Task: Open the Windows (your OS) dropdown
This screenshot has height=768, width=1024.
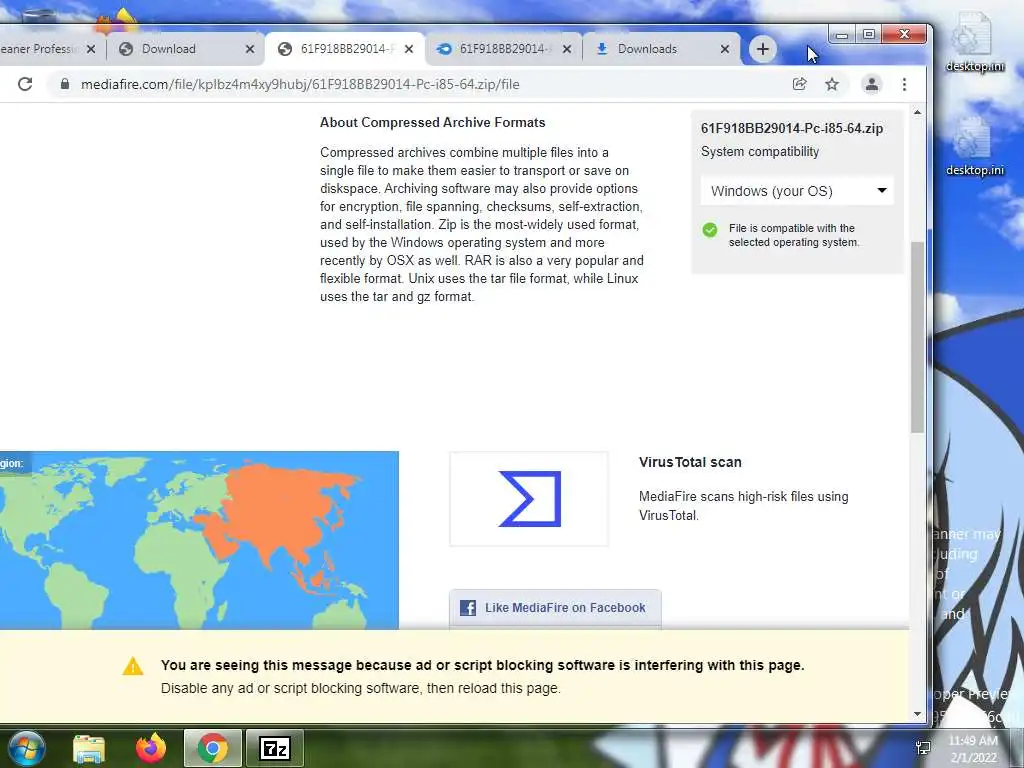Action: pyautogui.click(x=797, y=191)
